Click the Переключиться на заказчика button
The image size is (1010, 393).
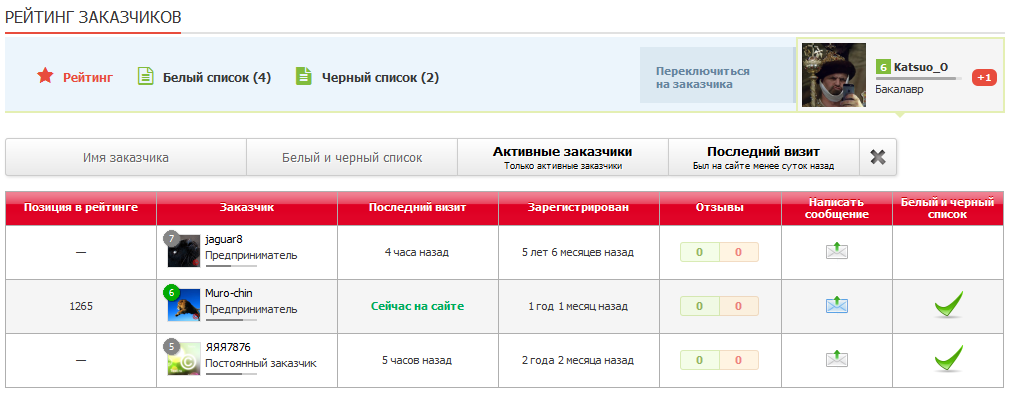[716, 77]
